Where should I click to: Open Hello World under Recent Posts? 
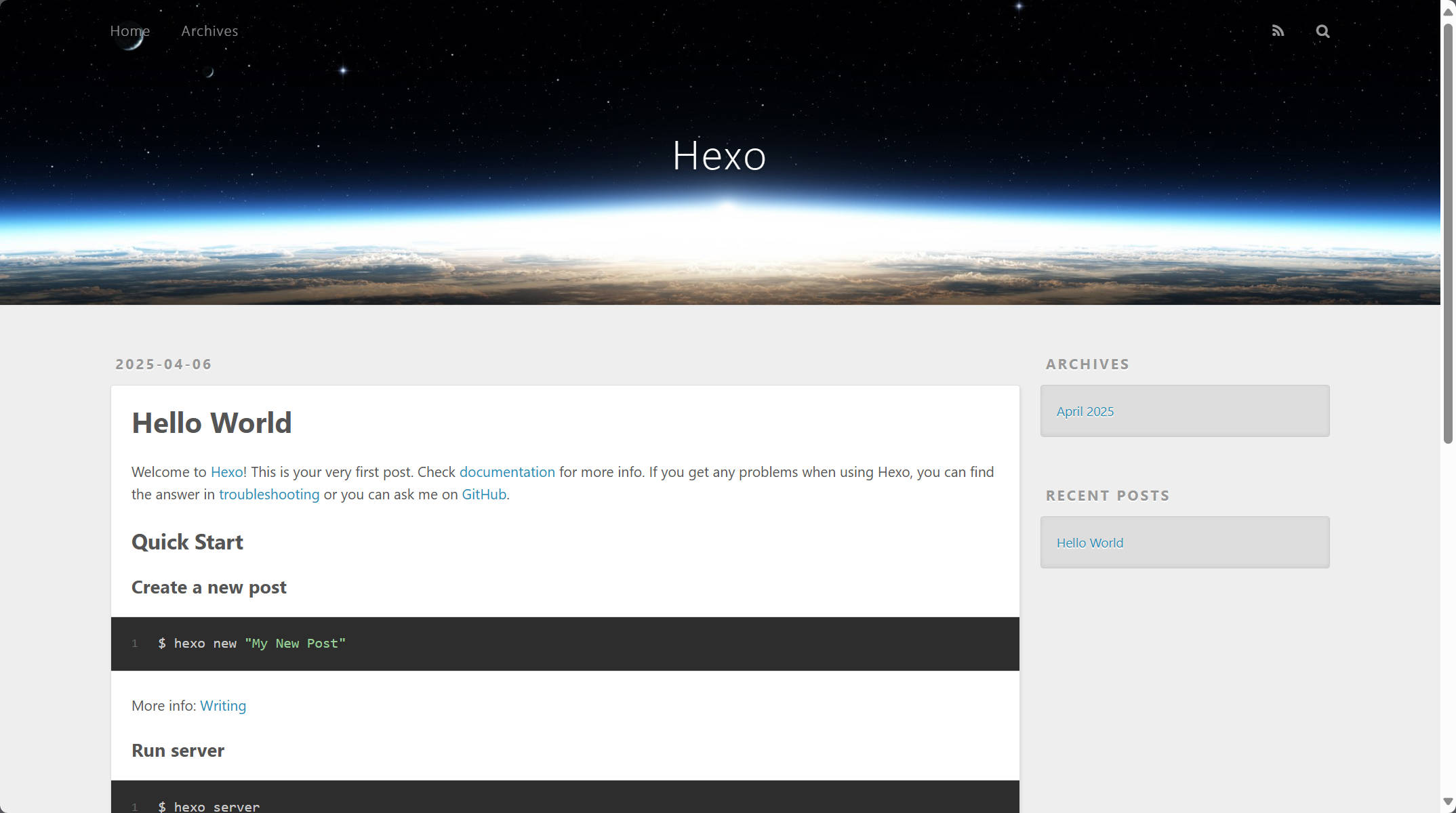[x=1089, y=543]
